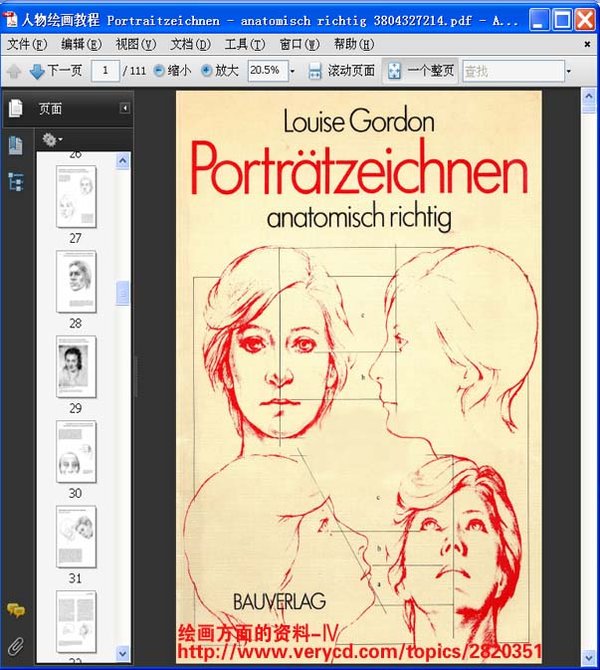Select page thumbnail 27
This screenshot has width=600, height=670.
tap(76, 197)
